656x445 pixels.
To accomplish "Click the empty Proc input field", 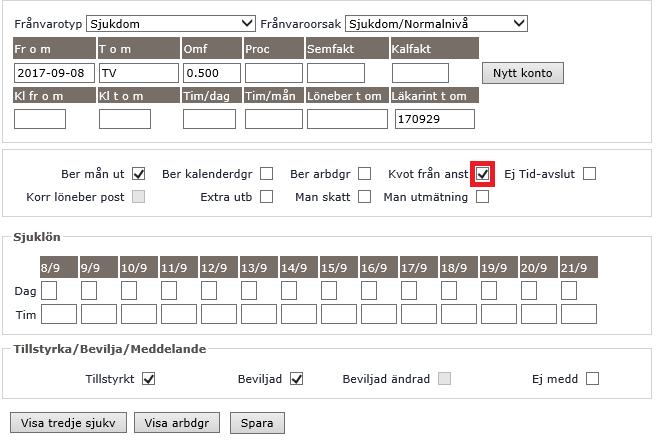I will [x=274, y=73].
